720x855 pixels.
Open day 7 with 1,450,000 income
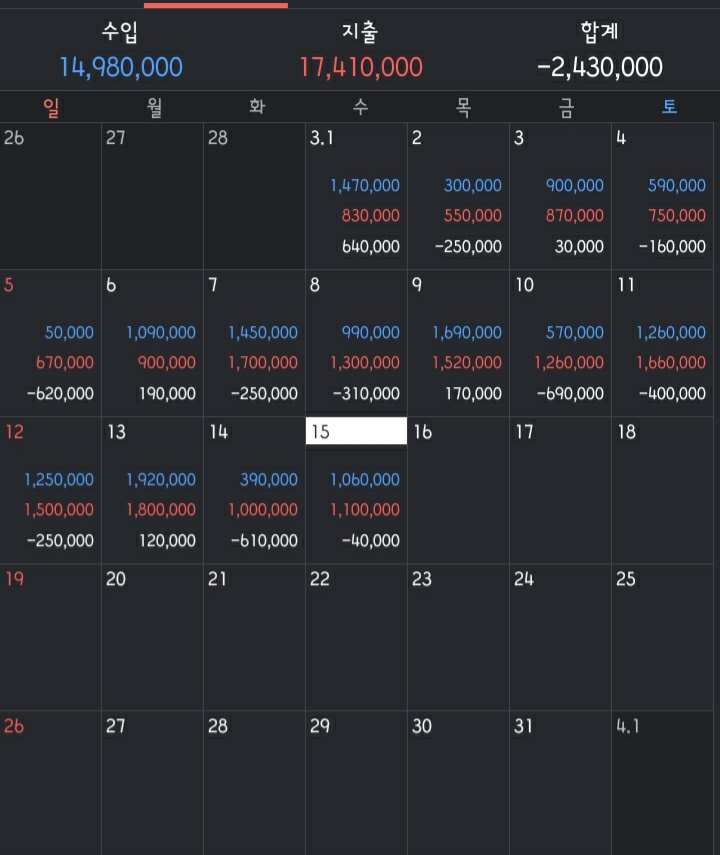[254, 343]
